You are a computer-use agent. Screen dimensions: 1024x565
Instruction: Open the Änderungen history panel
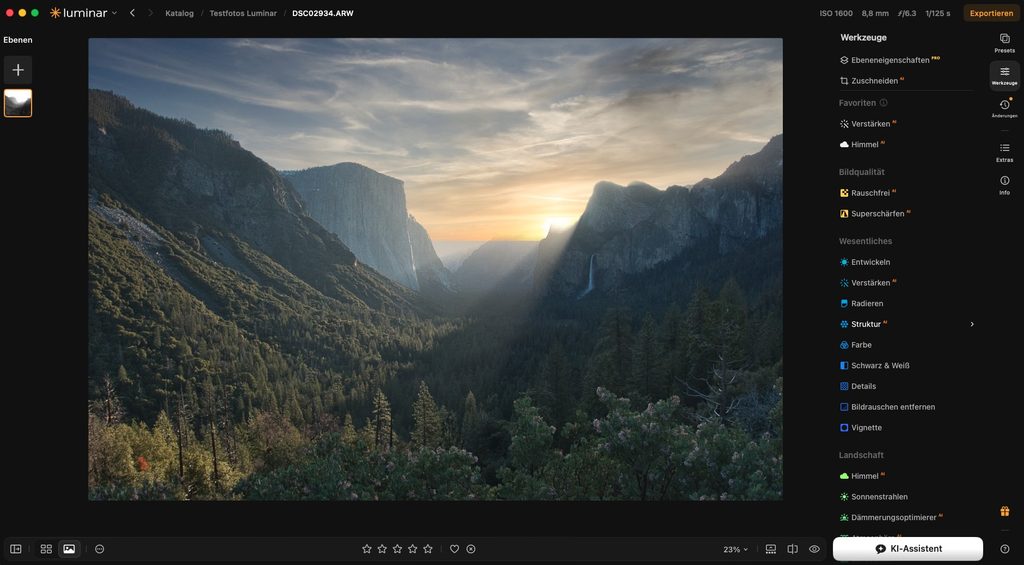1004,108
